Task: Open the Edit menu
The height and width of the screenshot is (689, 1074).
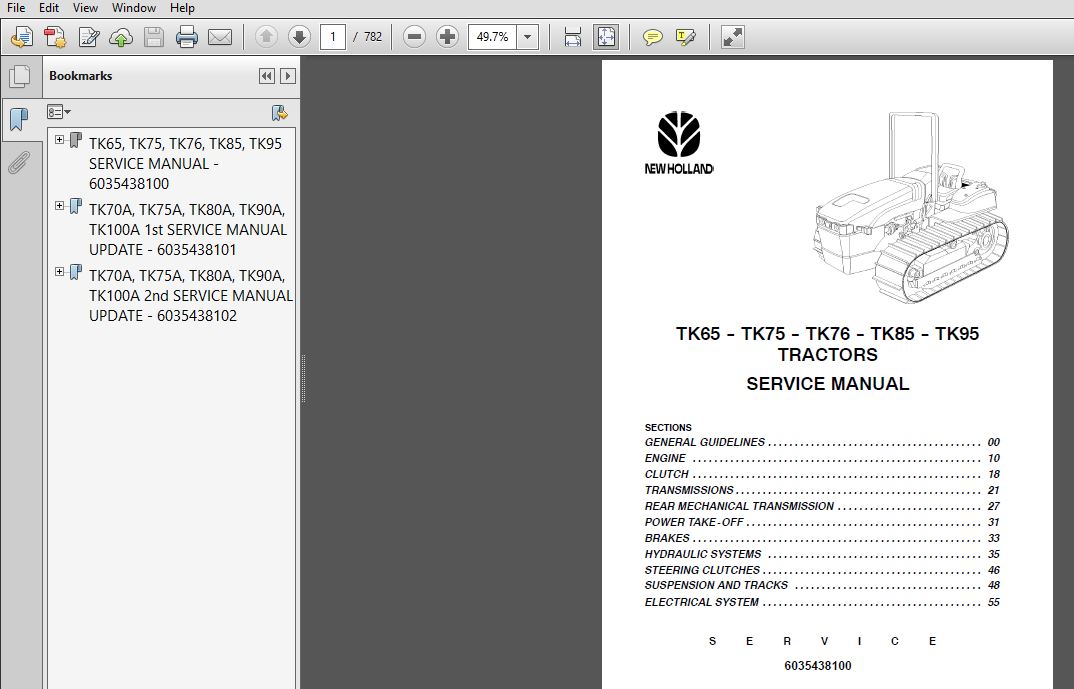Action: [x=49, y=8]
